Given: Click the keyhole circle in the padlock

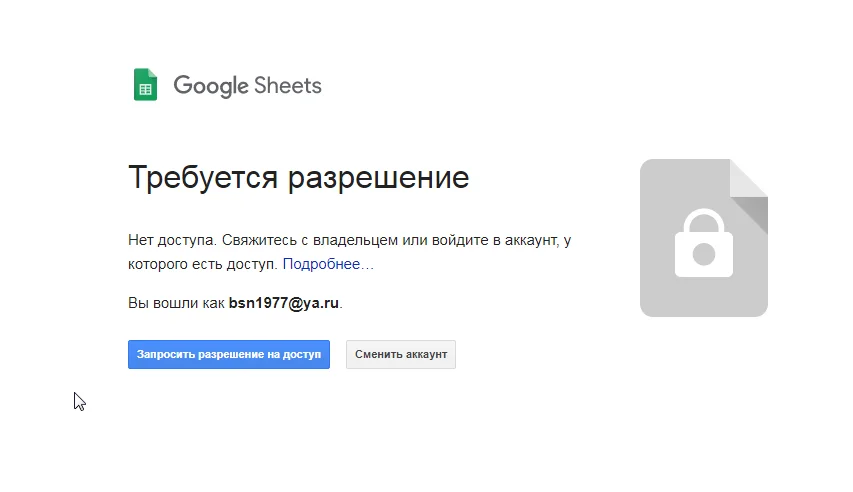Looking at the screenshot, I should 704,254.
